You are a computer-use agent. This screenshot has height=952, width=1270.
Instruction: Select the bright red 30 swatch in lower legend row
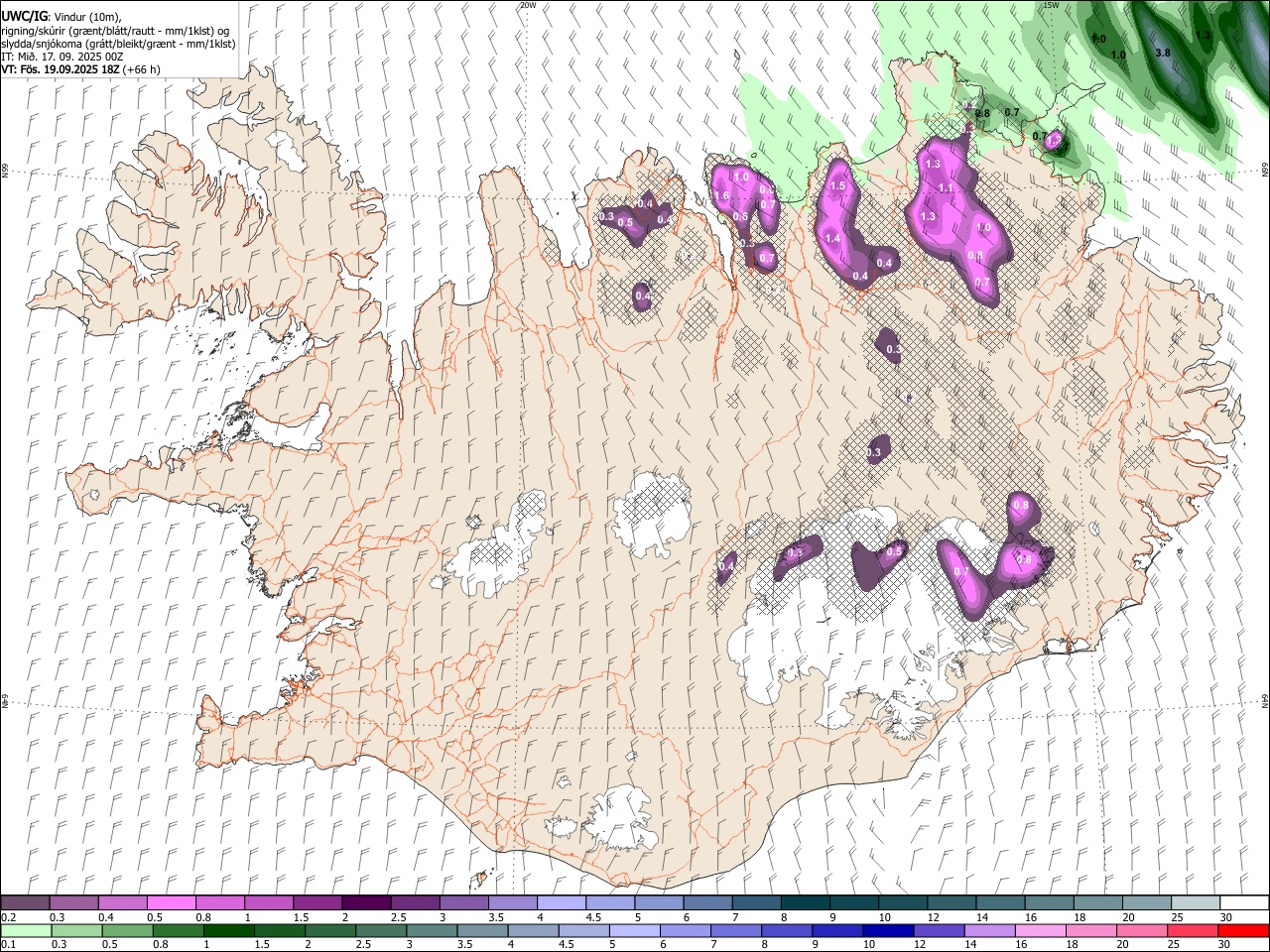pos(1244,931)
